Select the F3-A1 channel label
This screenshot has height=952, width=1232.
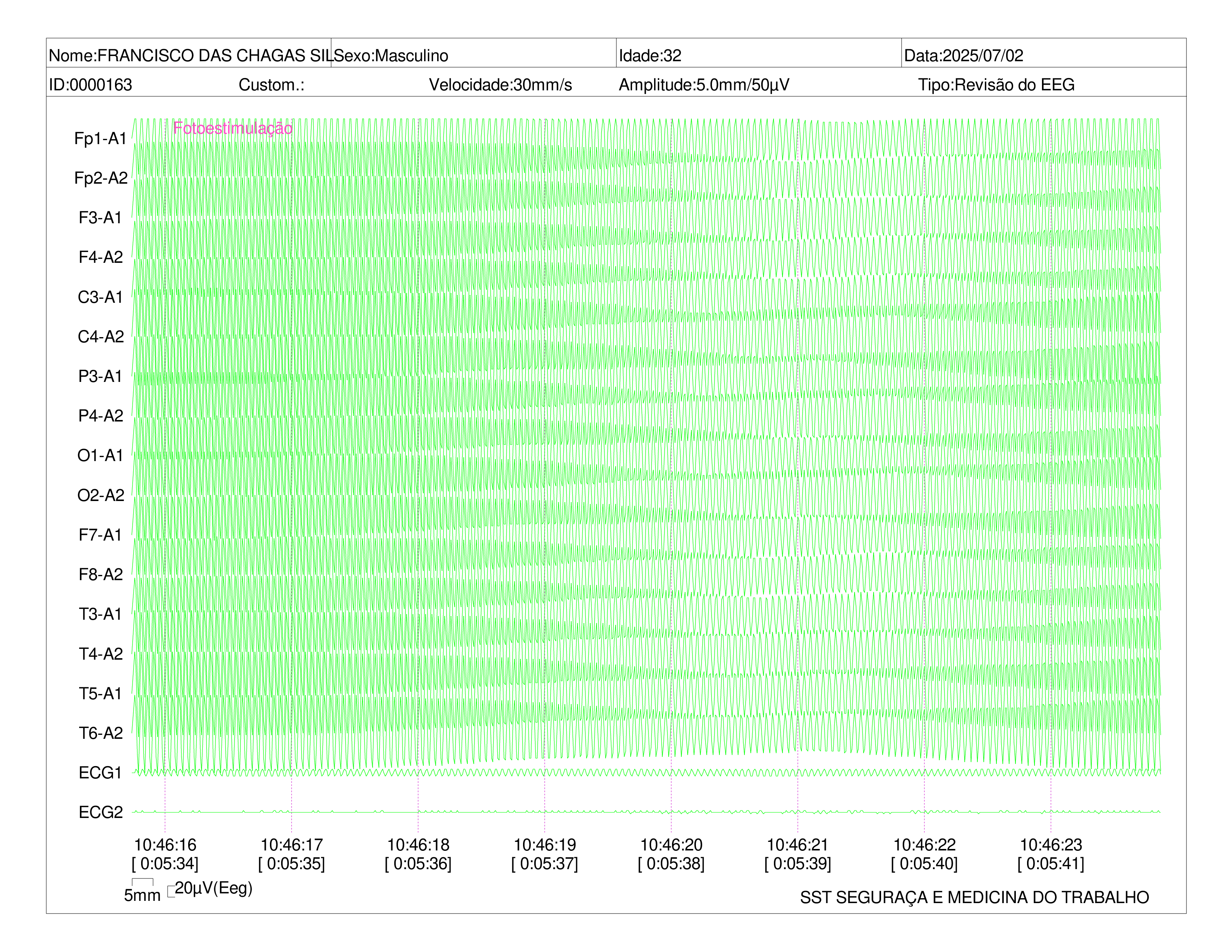tap(100, 217)
